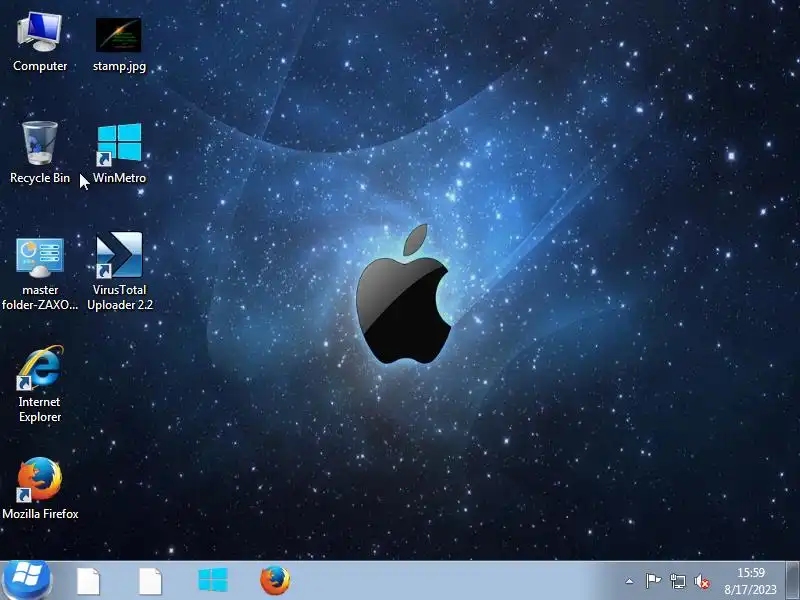The image size is (800, 600).
Task: Click the 'VirusTotal Uploader 2.2' label text
Action: coord(120,297)
